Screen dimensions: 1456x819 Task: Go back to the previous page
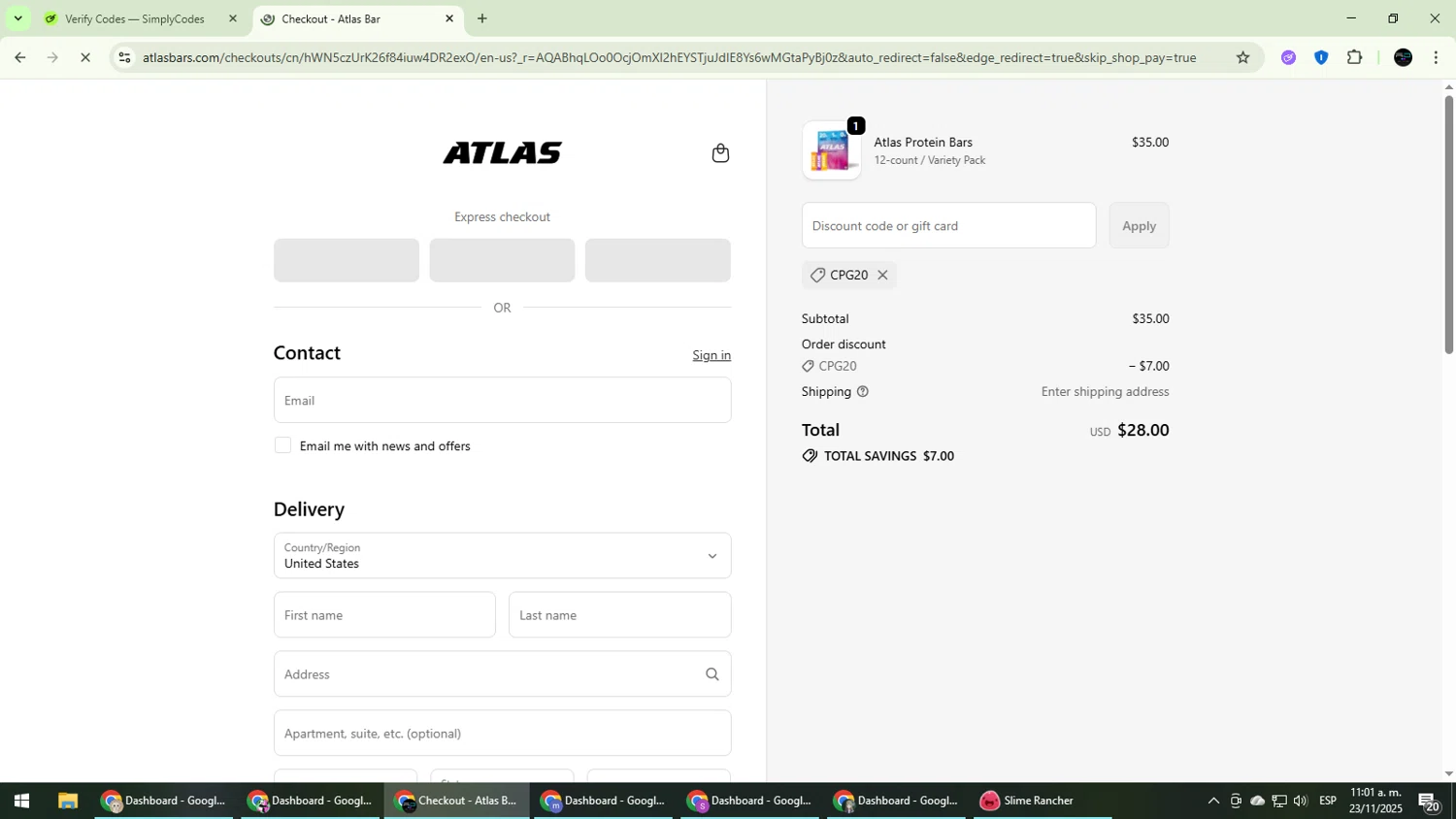(x=19, y=57)
